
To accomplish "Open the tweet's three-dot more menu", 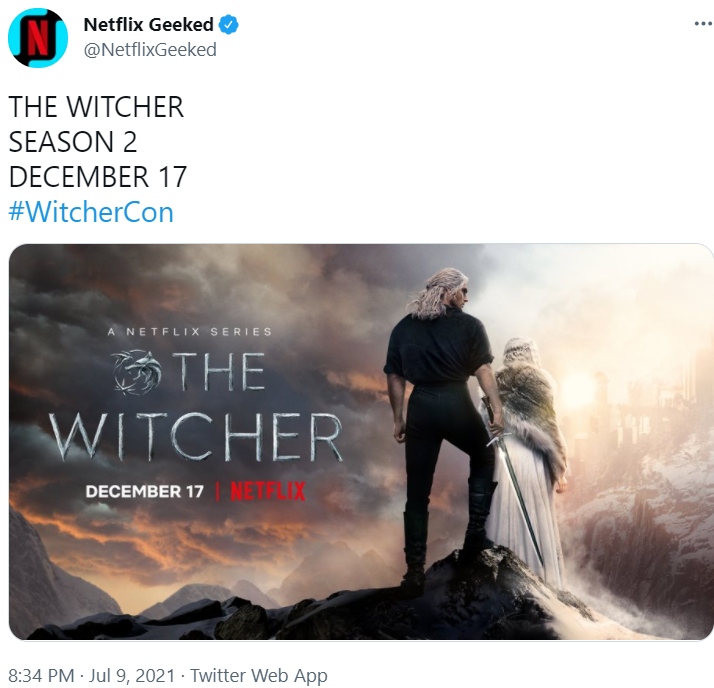I will 704,24.
